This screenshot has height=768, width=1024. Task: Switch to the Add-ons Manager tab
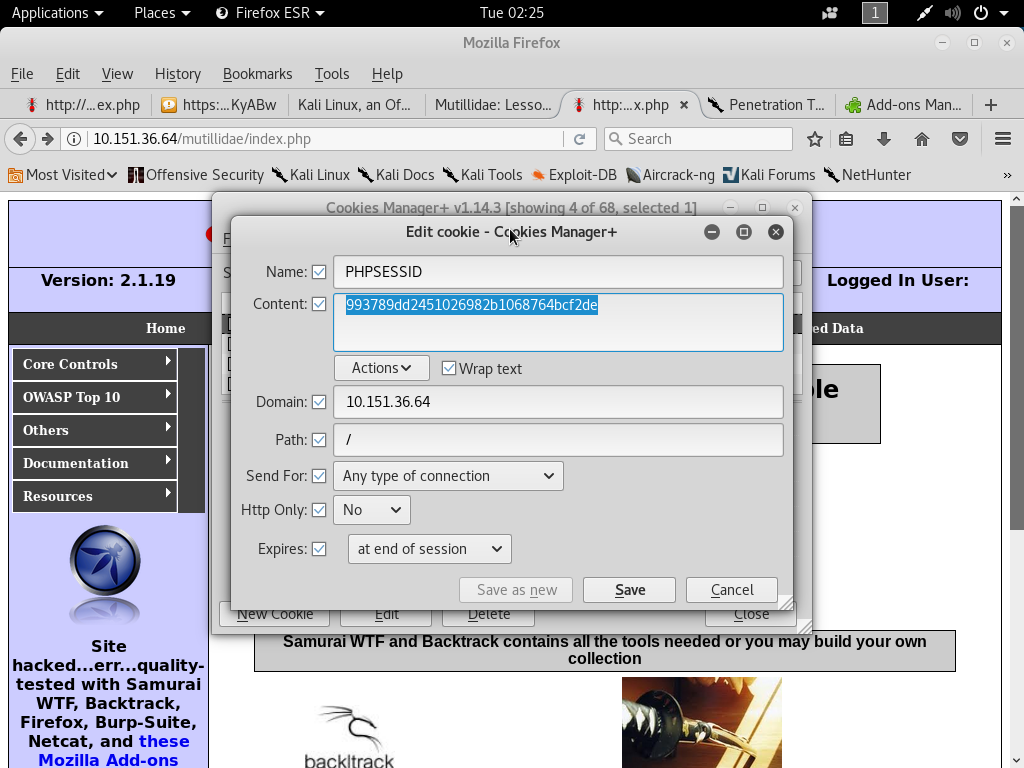pyautogui.click(x=903, y=105)
